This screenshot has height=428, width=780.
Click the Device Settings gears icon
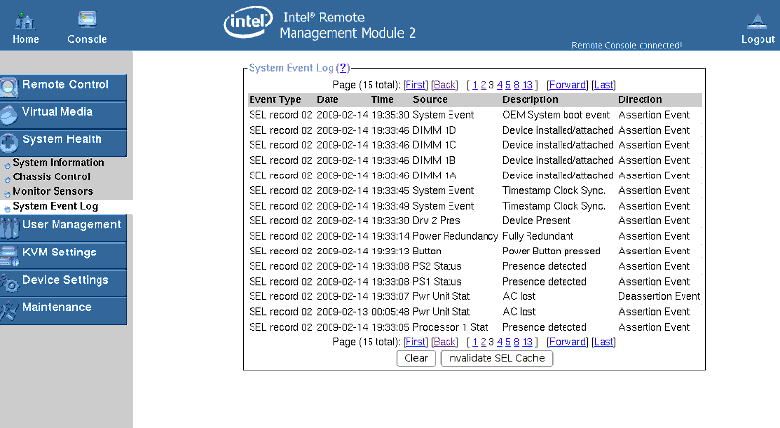pyautogui.click(x=8, y=283)
